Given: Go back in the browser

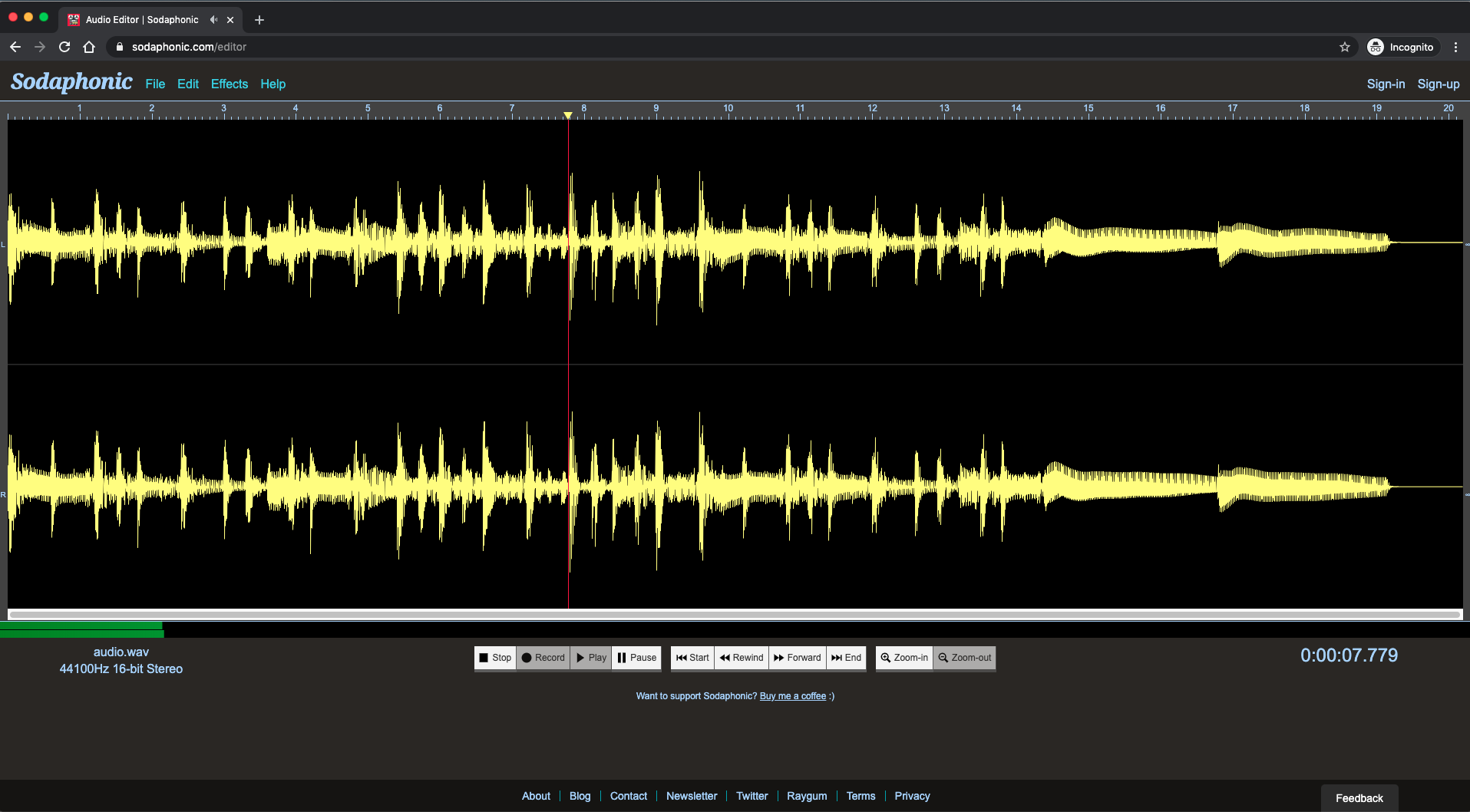Looking at the screenshot, I should pyautogui.click(x=15, y=47).
